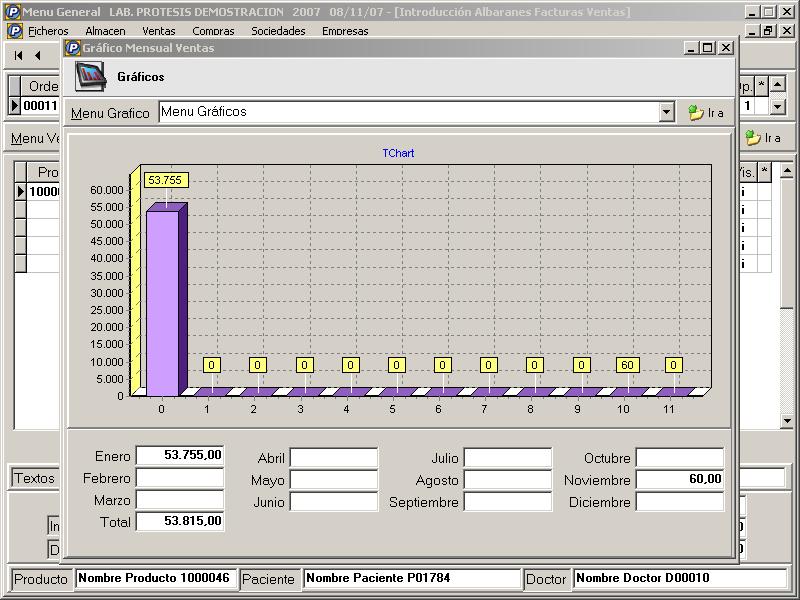Click the scroll-down arrow of the order grid
This screenshot has width=800, height=600.
click(777, 106)
